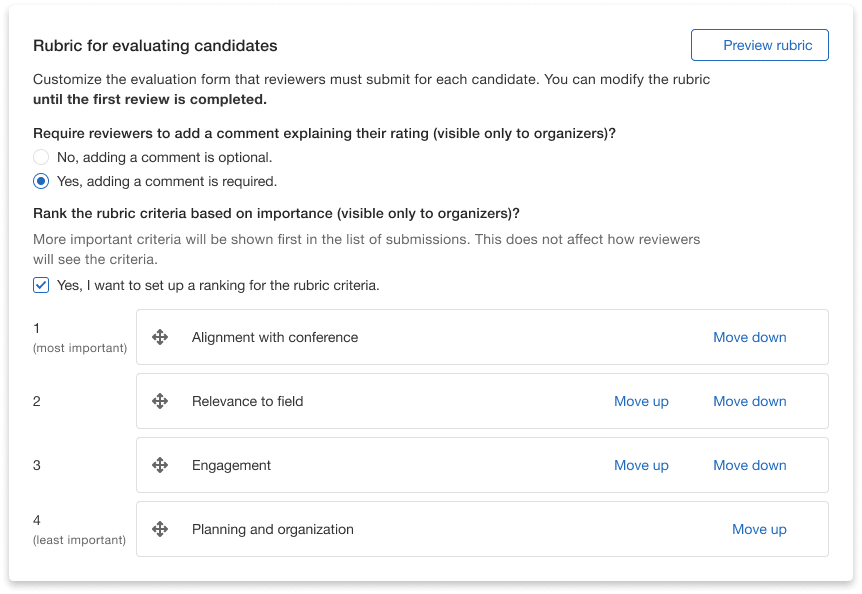
Task: Move Planning and organization up
Action: pos(759,529)
